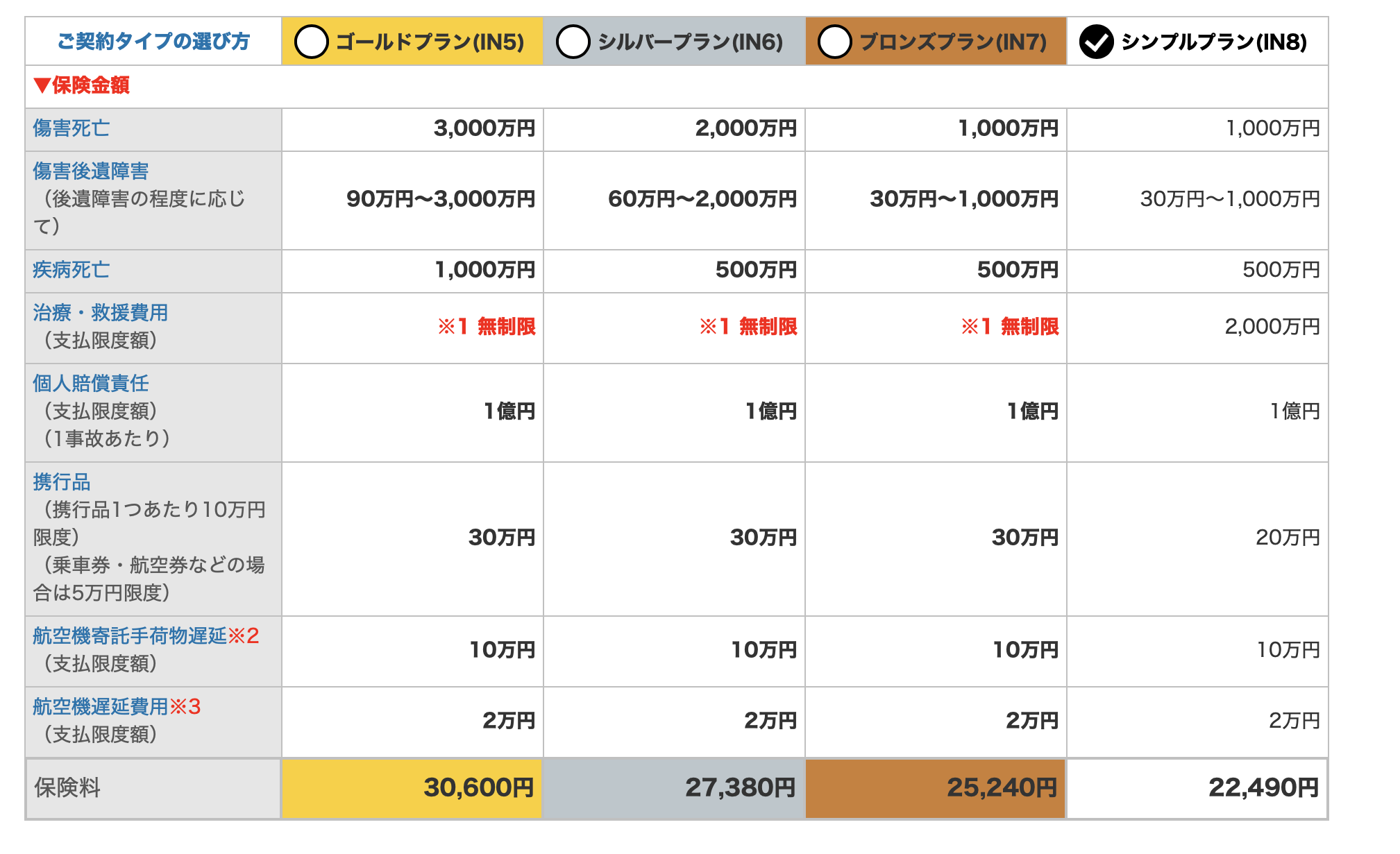Select the シルバープラン(IN6) radio button
Viewport: 1400px width, 854px height.
point(573,42)
